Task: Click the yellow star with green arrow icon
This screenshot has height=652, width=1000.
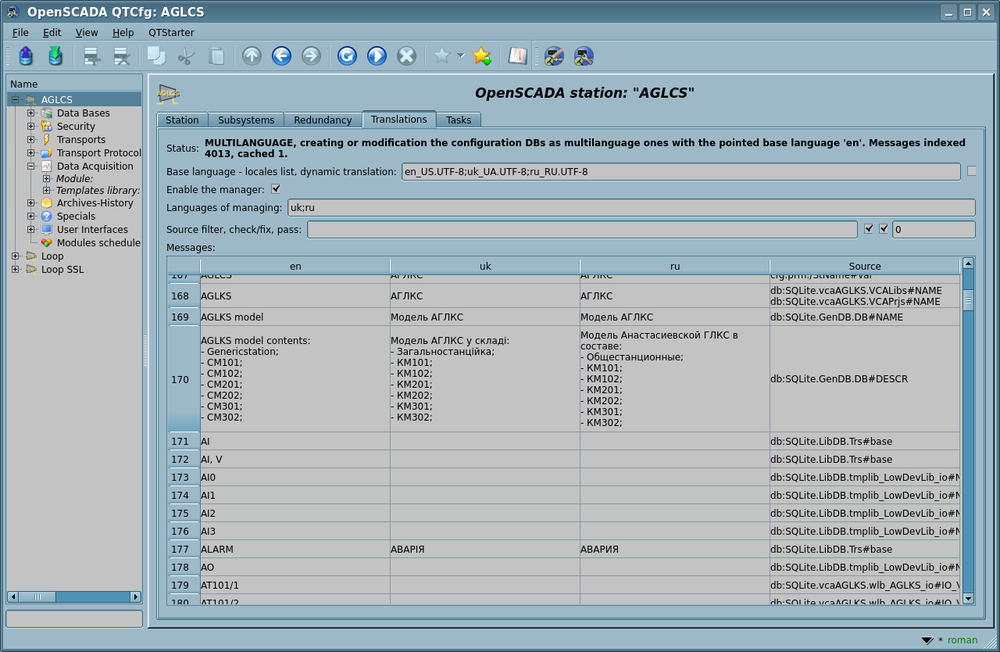Action: (x=481, y=56)
